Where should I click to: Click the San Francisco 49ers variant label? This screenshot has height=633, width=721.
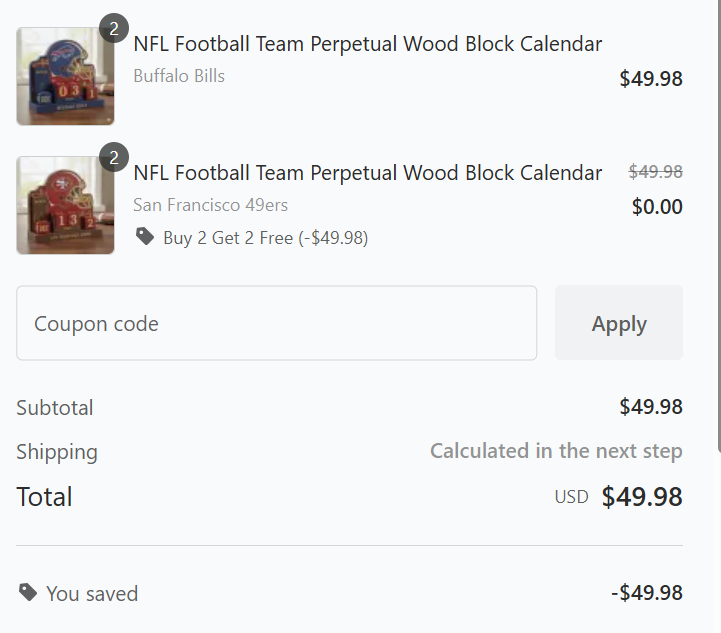tap(210, 205)
